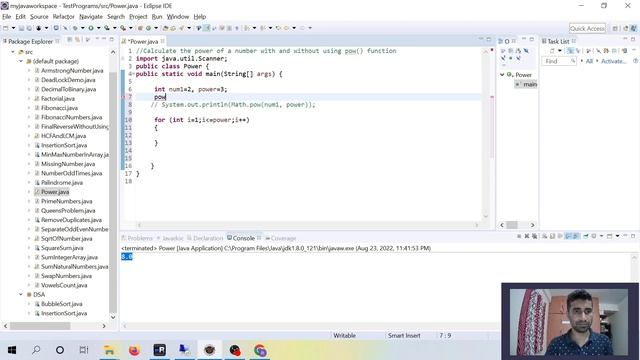Click the Clear Console icon
This screenshot has width=640, height=360.
pyautogui.click(x=544, y=236)
